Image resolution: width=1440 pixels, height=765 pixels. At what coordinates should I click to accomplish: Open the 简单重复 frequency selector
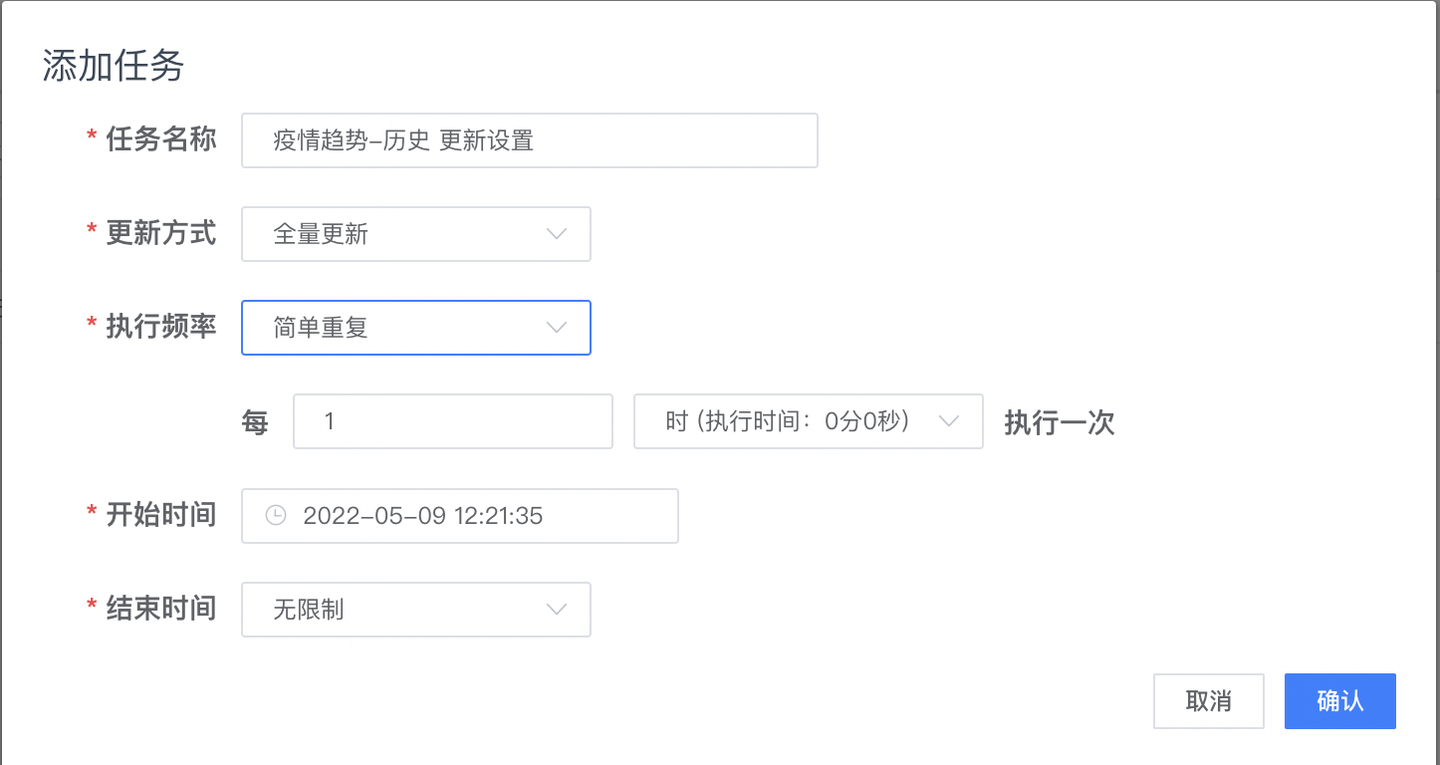point(416,328)
